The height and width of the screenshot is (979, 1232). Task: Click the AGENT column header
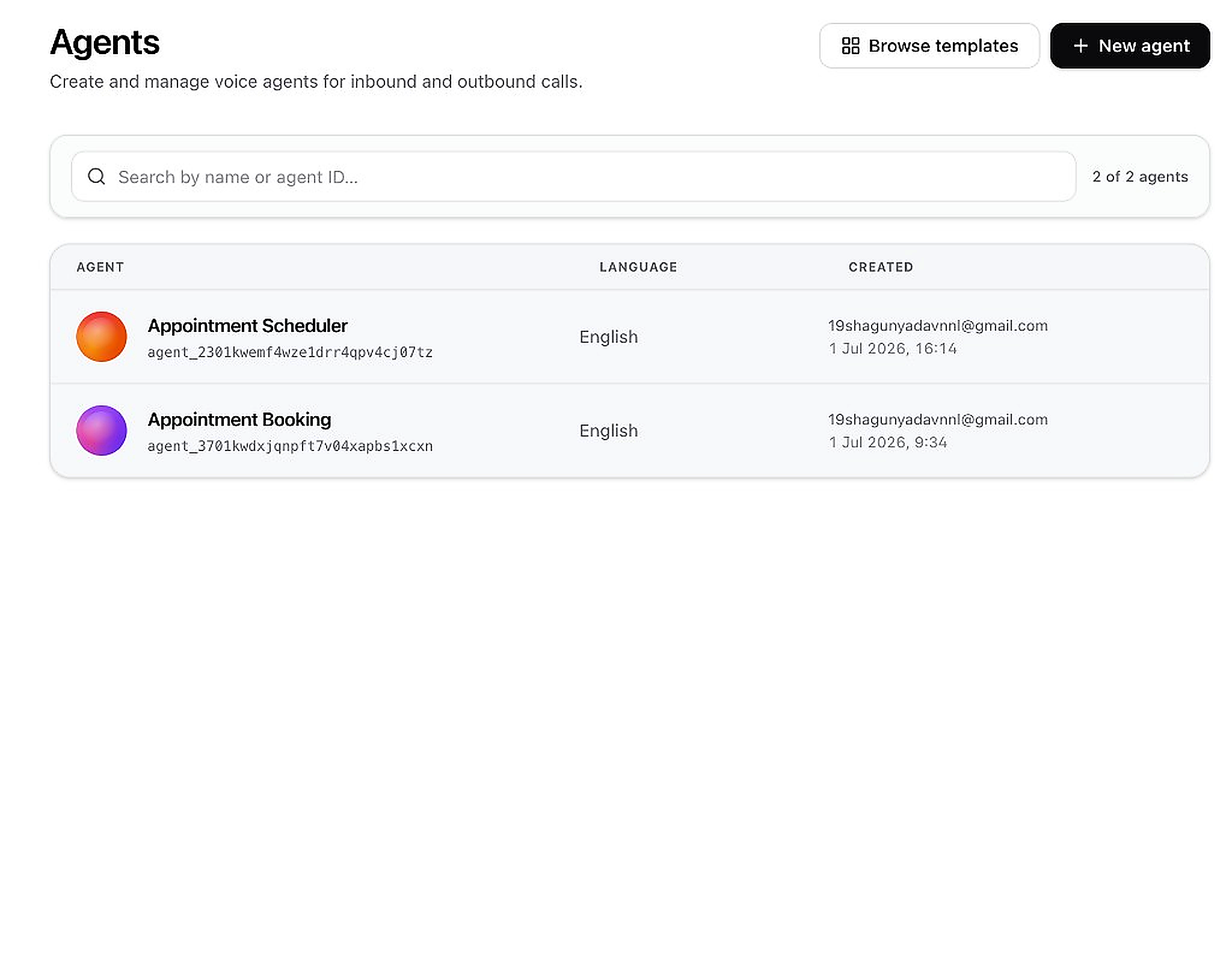[x=100, y=267]
